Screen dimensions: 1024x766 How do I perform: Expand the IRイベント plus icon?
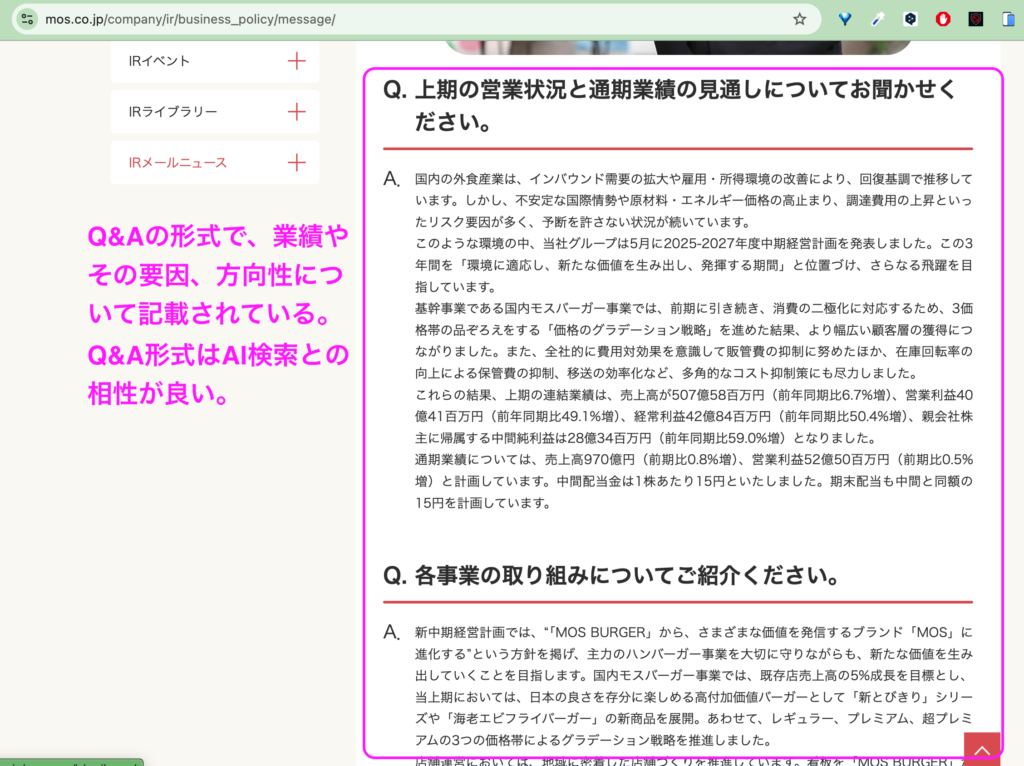pyautogui.click(x=296, y=61)
